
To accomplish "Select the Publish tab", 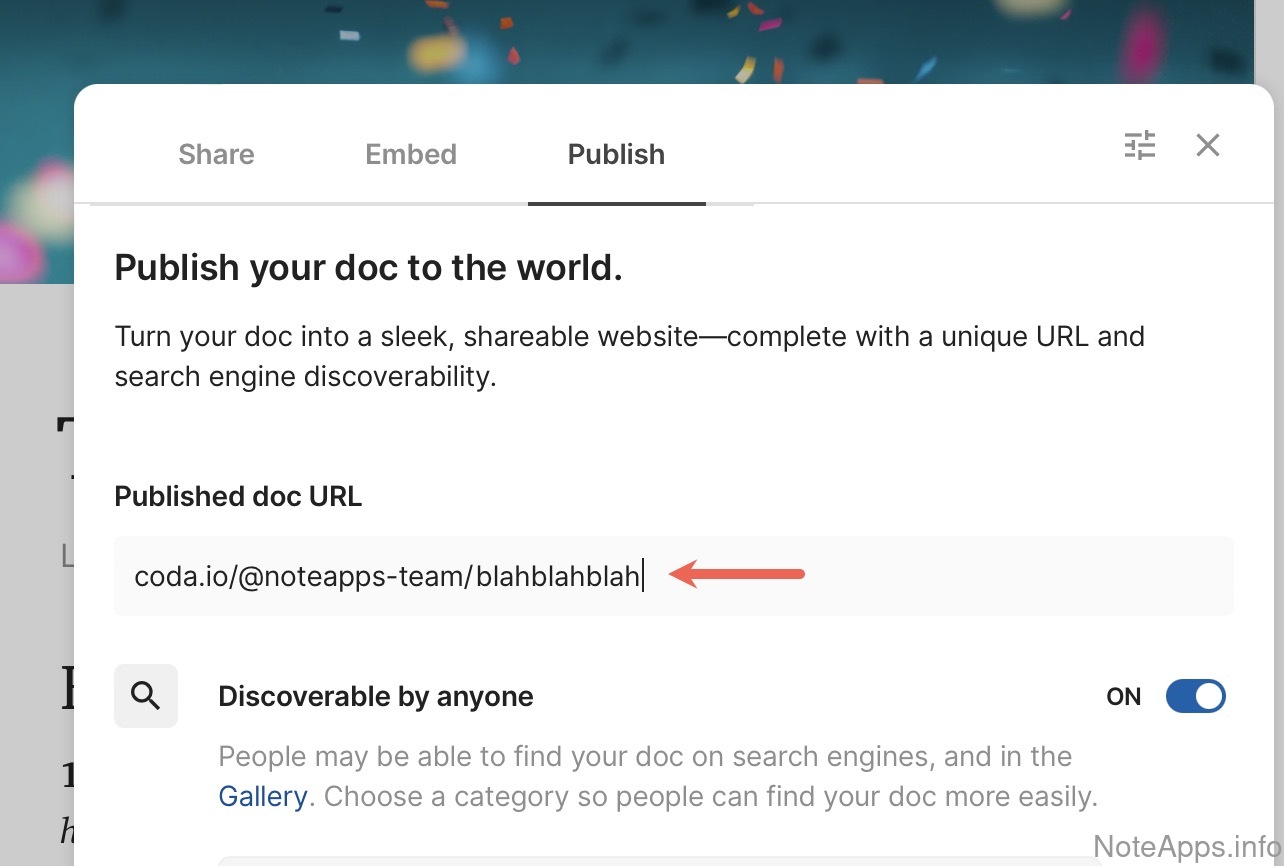I will [x=616, y=154].
